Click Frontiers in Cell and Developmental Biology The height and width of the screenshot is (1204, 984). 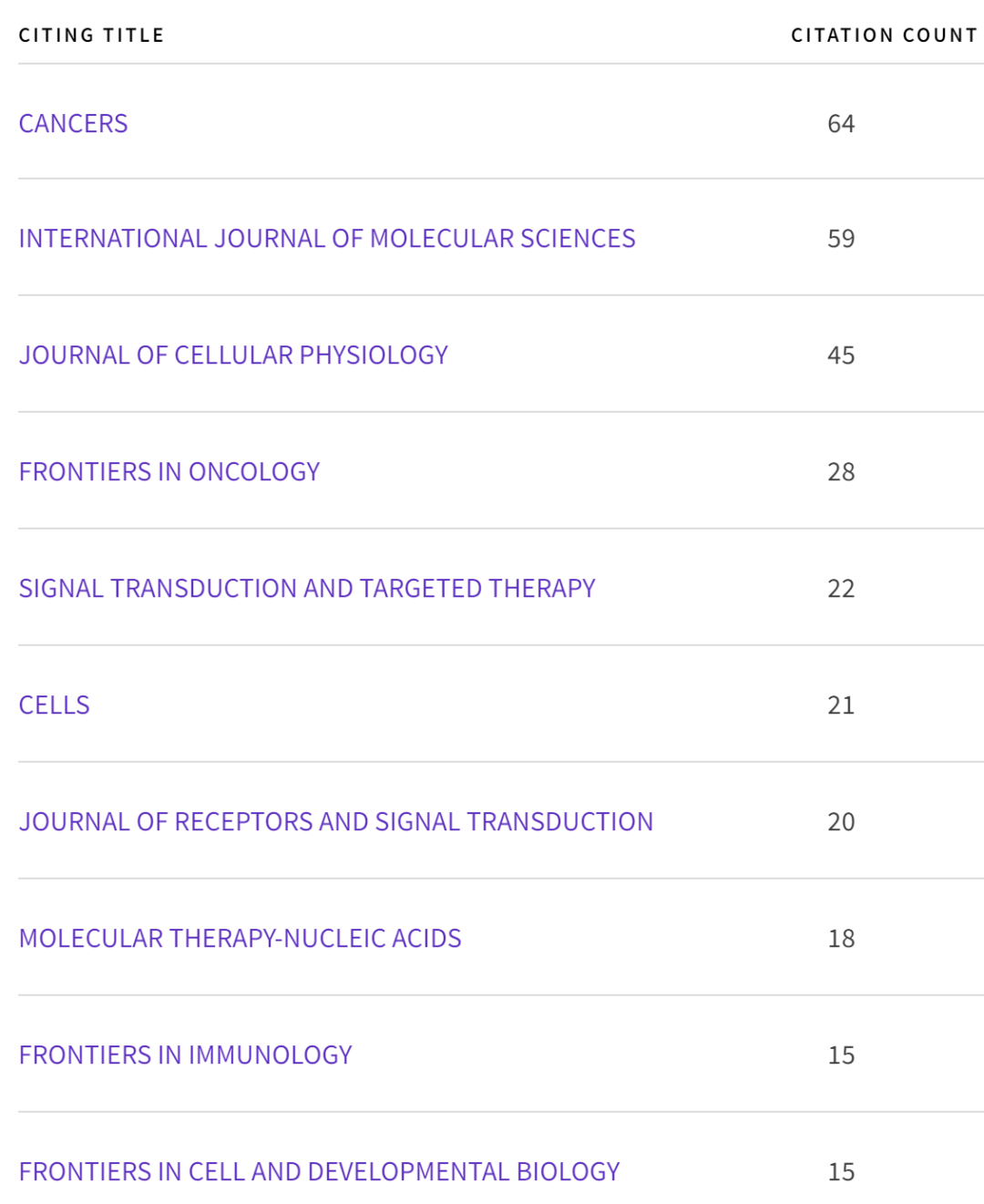point(320,1171)
